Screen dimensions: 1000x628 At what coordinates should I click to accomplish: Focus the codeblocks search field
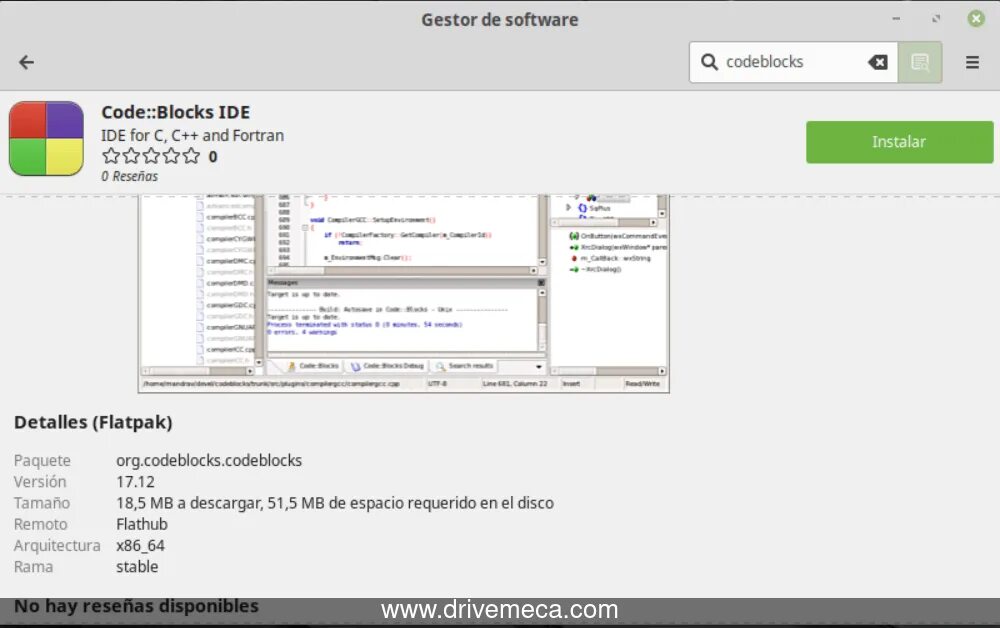tap(794, 62)
